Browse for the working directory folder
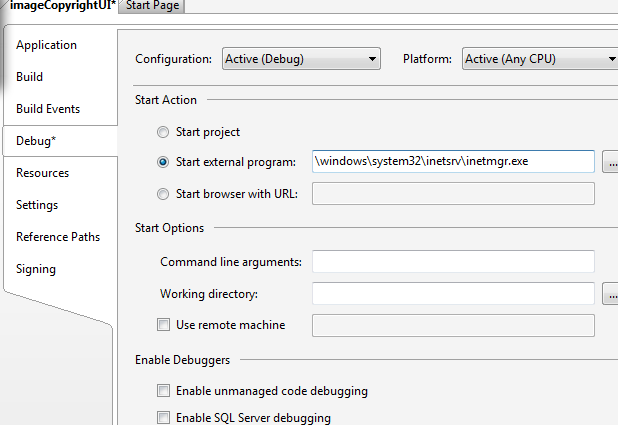 tap(610, 294)
